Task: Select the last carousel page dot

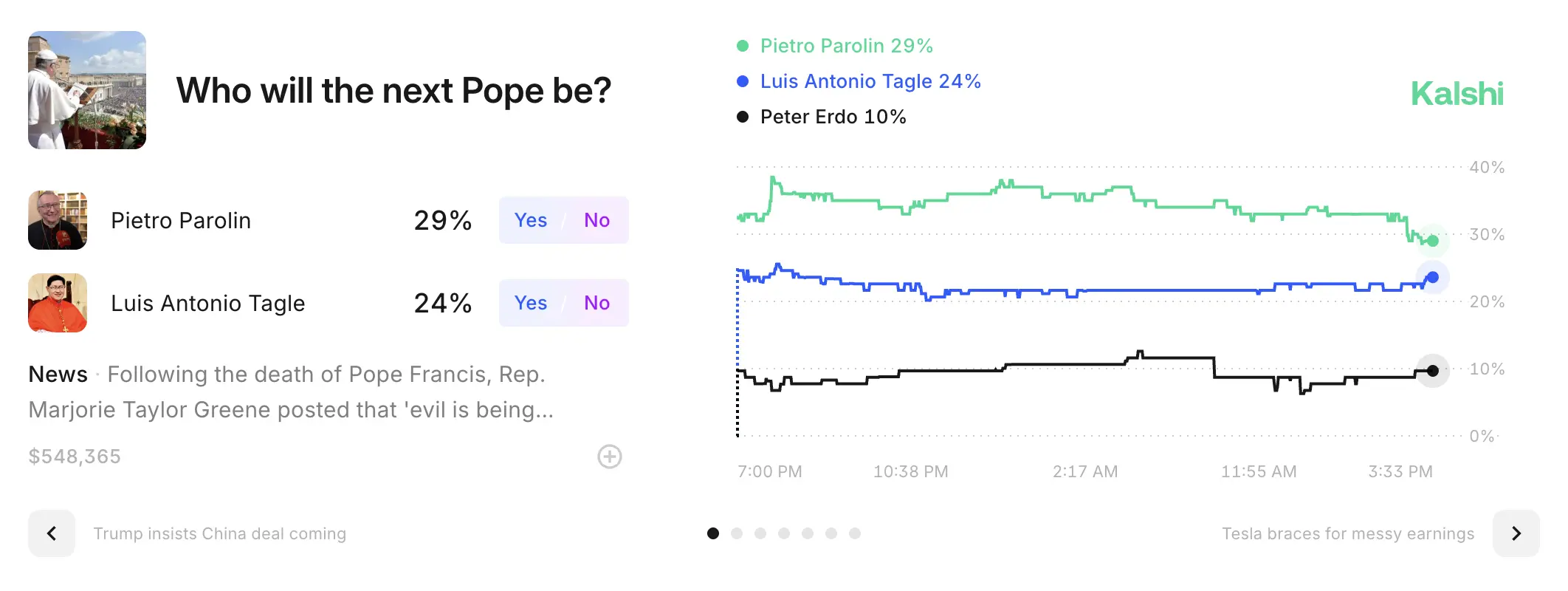Action: pyautogui.click(x=855, y=533)
